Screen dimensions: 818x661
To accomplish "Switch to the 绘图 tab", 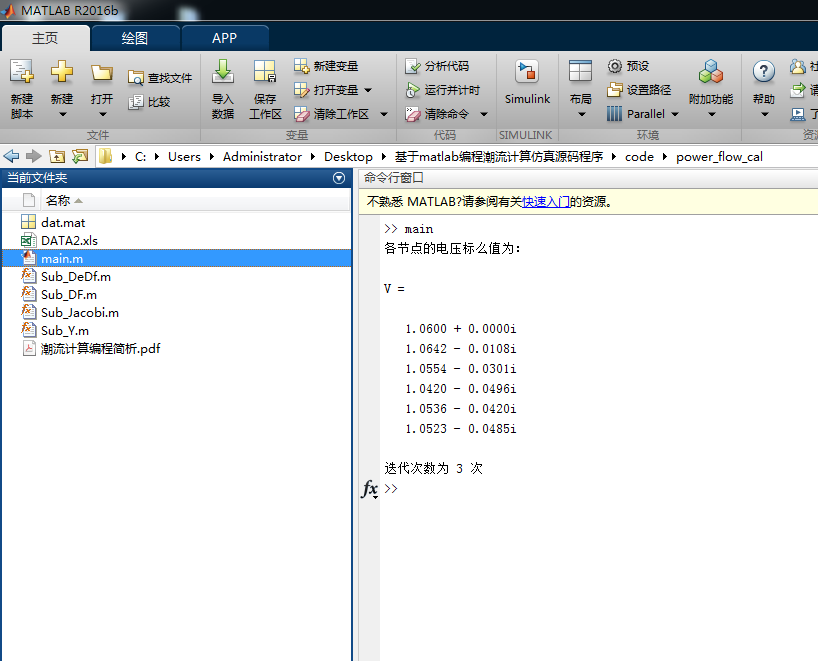I will click(x=135, y=38).
